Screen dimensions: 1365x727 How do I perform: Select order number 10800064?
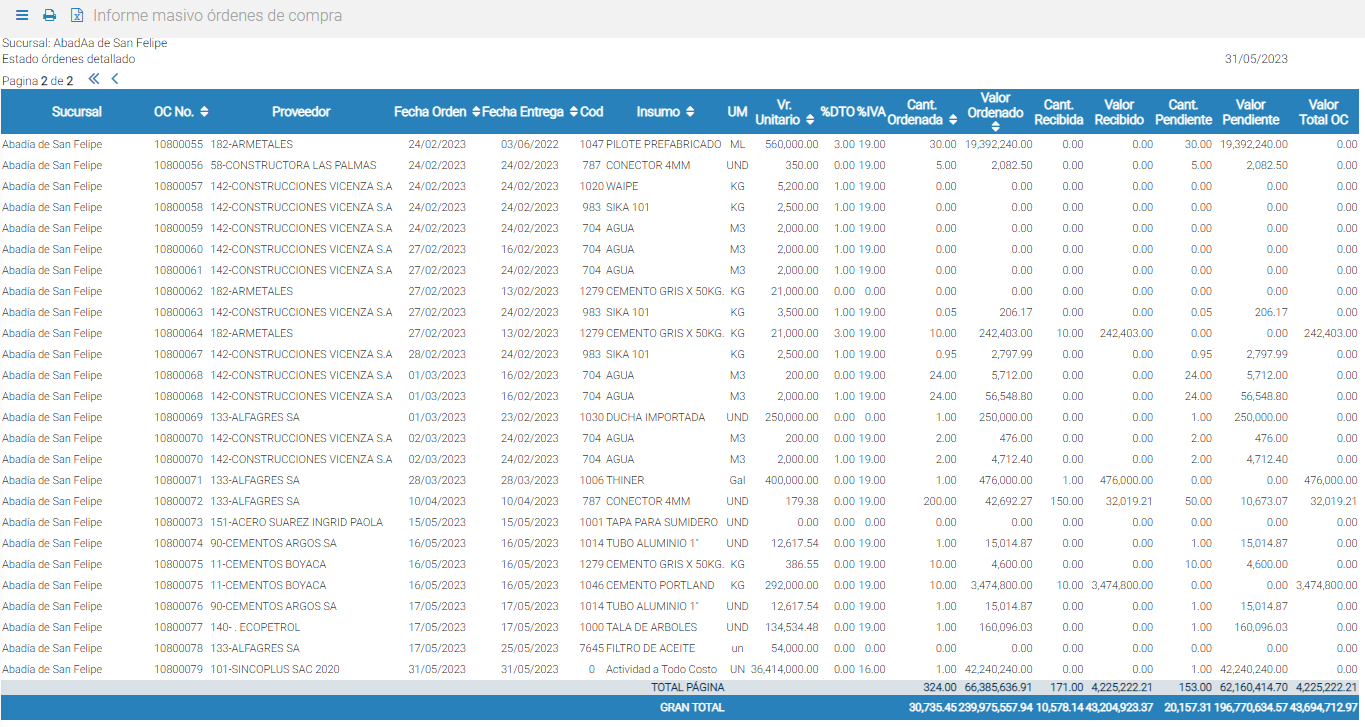(178, 333)
